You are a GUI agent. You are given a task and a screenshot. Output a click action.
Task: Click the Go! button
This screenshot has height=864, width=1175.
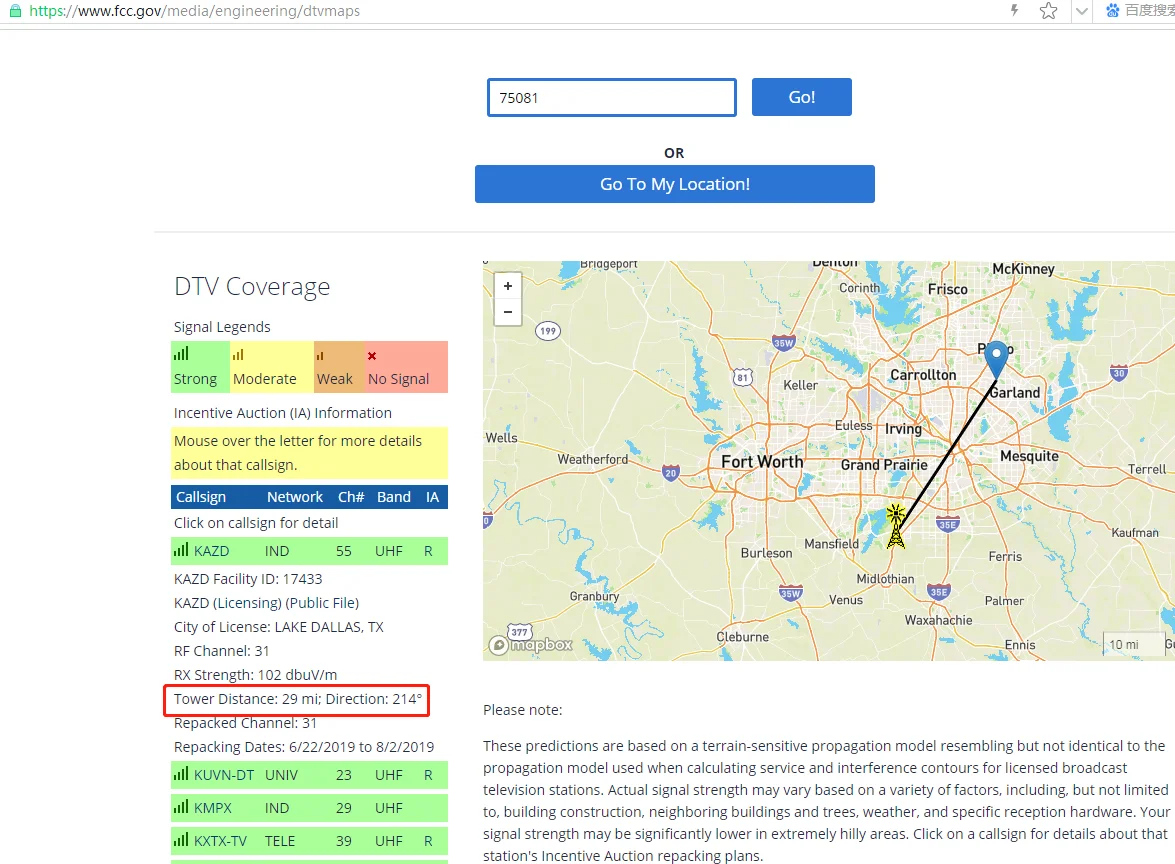tap(802, 97)
